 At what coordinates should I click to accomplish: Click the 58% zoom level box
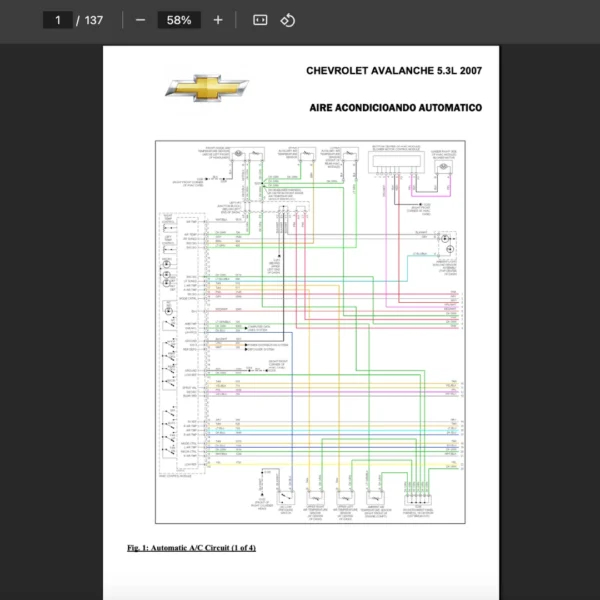179,20
